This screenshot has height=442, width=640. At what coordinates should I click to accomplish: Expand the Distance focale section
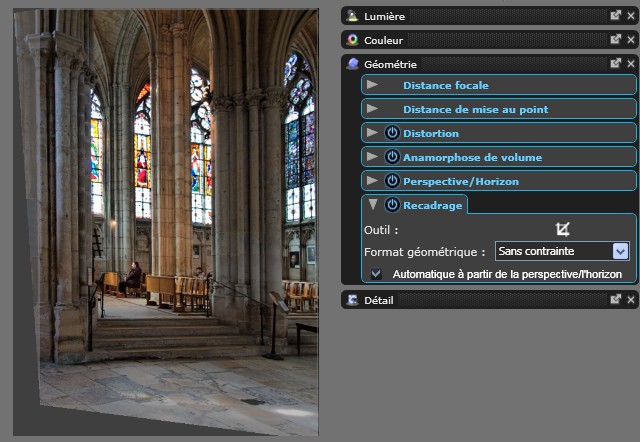tap(372, 84)
